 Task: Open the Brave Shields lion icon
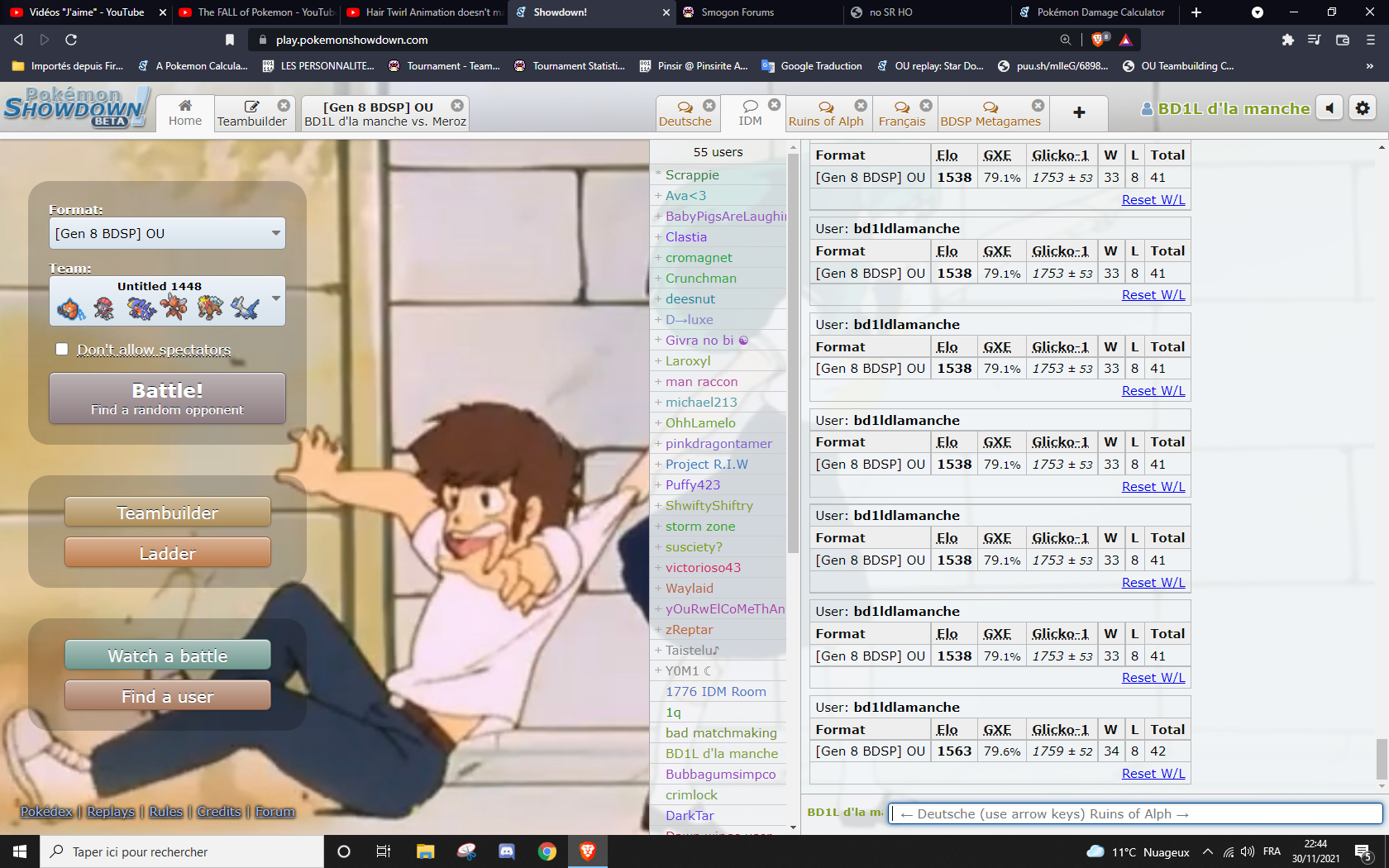tap(1100, 40)
